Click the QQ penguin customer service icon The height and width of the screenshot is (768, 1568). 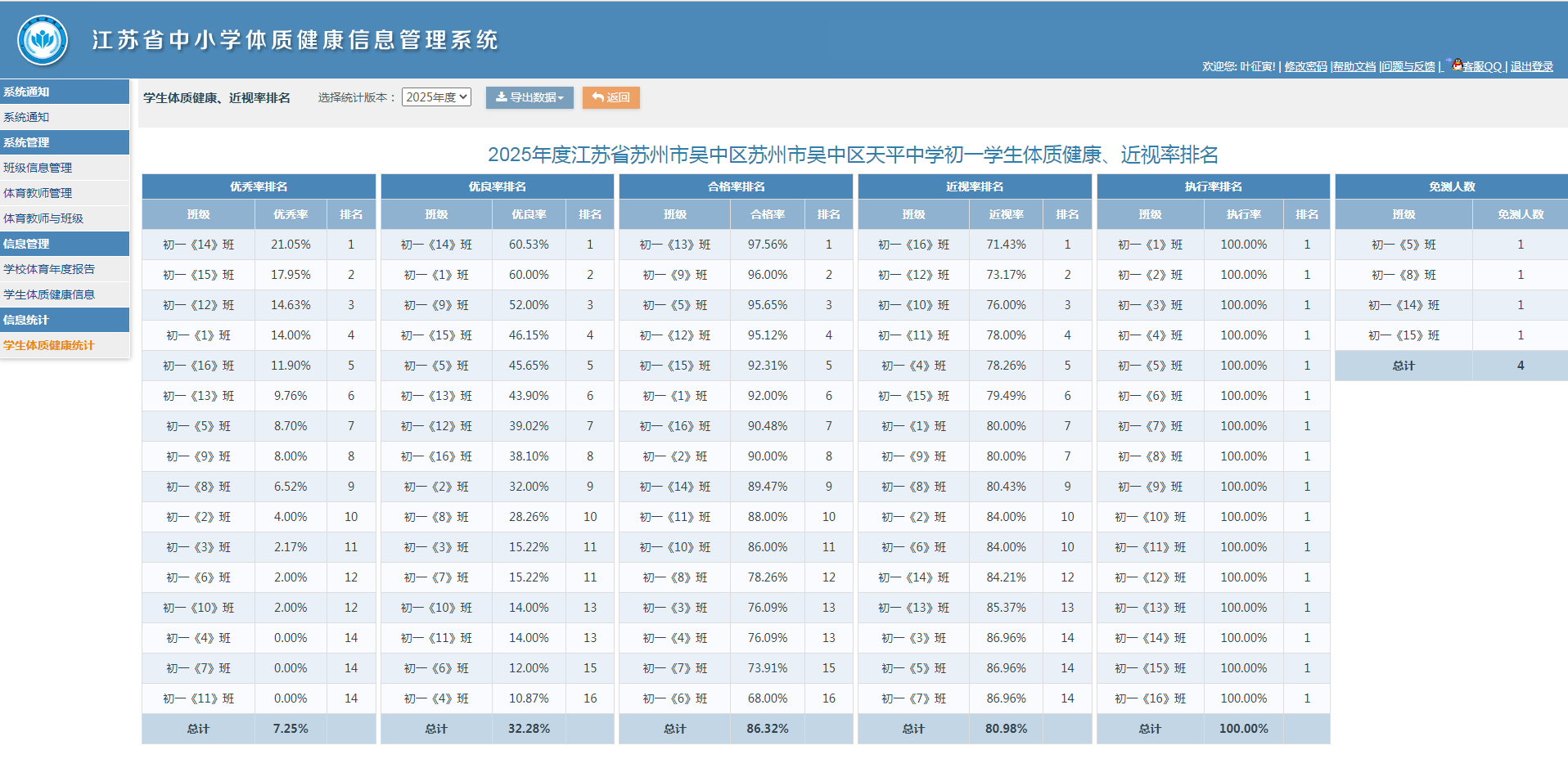[1457, 65]
